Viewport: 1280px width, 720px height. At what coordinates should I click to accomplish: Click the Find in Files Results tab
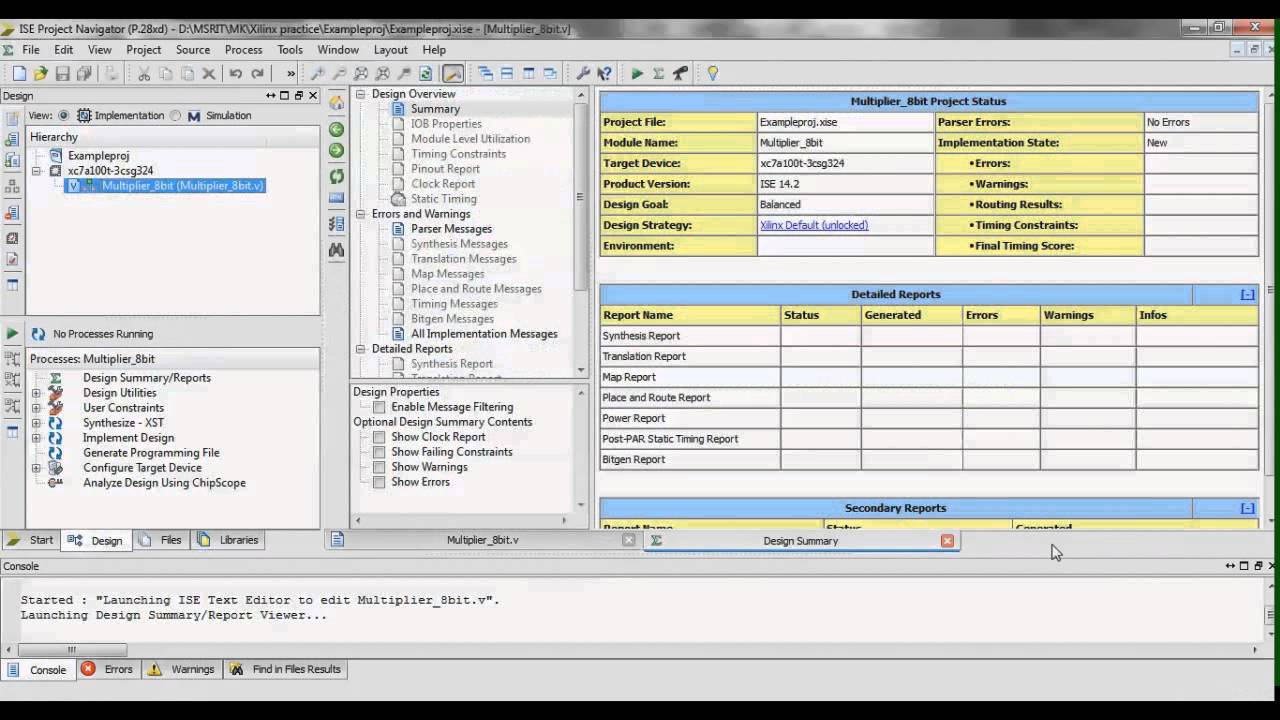pos(286,669)
